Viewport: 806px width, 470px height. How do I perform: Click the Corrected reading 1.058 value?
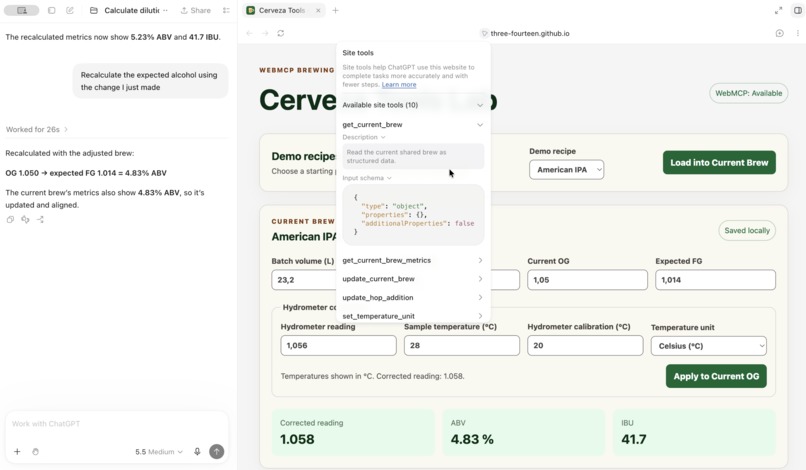pyautogui.click(x=297, y=439)
